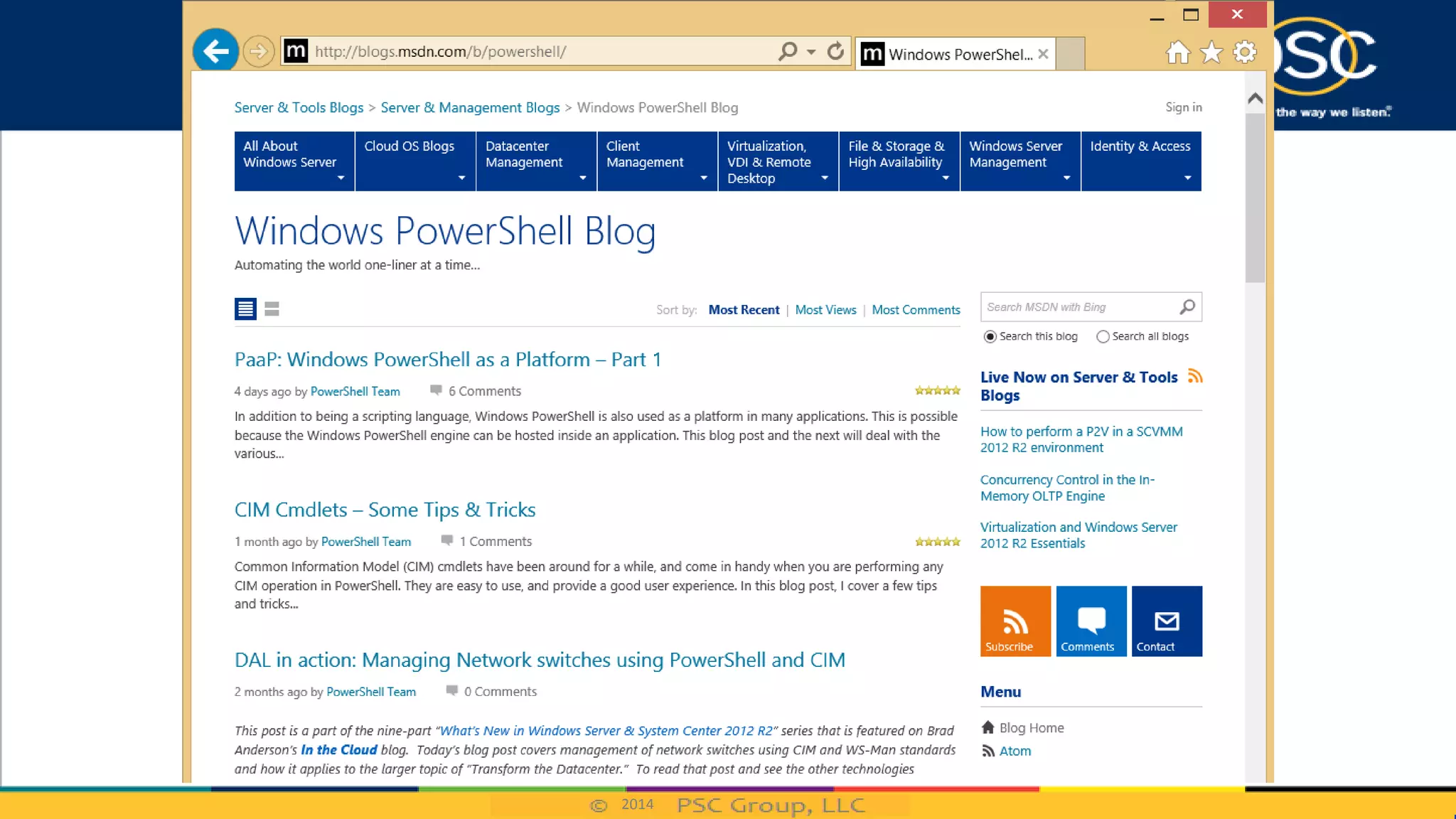Click the Contact envelope tile

[1167, 621]
